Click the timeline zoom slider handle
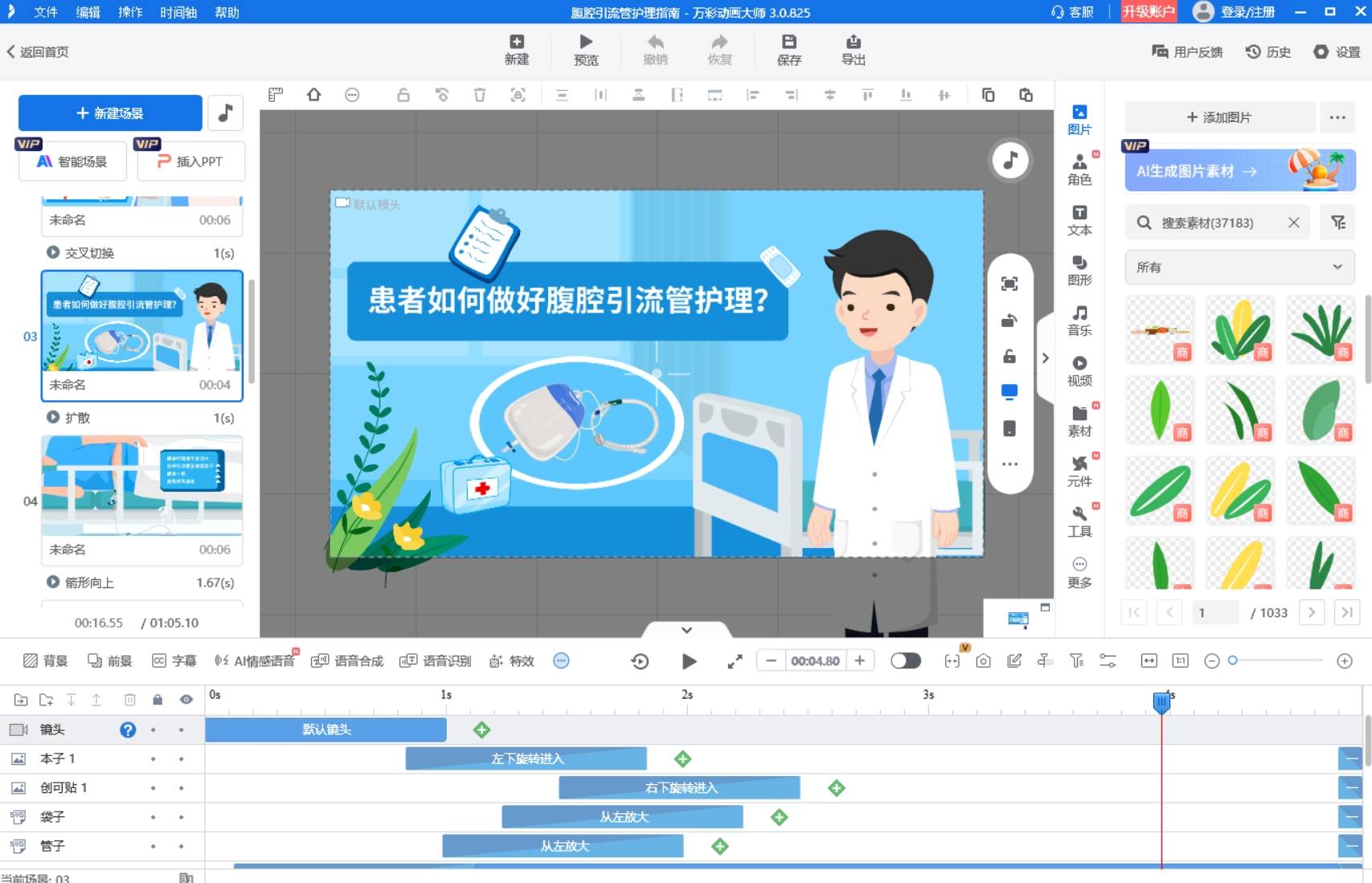The height and width of the screenshot is (883, 1372). click(x=1232, y=660)
